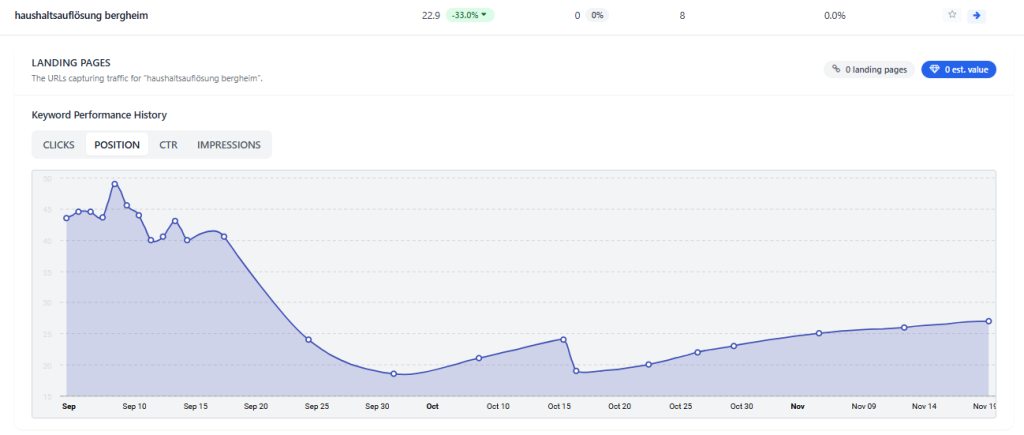Click the 0 est. value button
Image resolution: width=1024 pixels, height=435 pixels.
tap(958, 69)
